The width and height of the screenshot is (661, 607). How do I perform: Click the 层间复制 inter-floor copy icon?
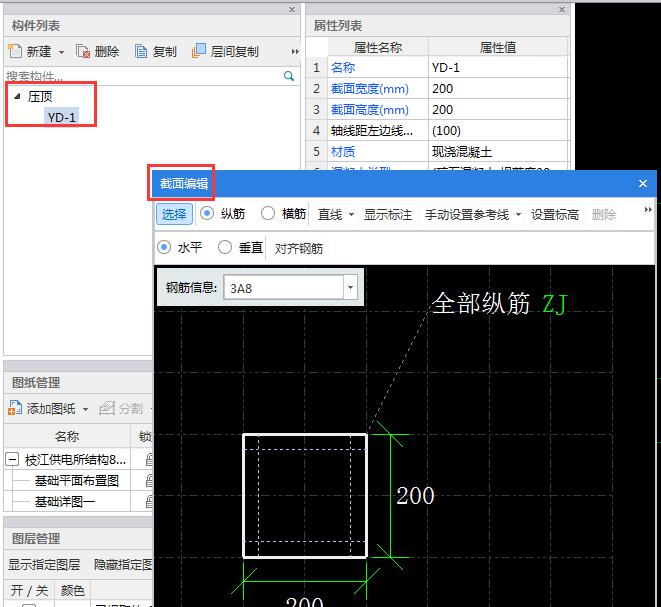pyautogui.click(x=199, y=51)
